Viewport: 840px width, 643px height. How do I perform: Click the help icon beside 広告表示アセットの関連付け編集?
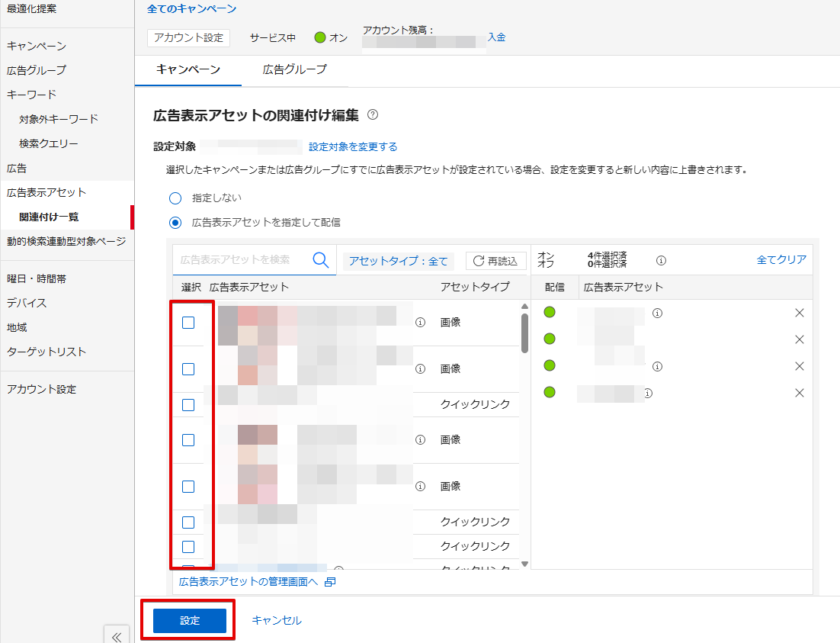[373, 115]
